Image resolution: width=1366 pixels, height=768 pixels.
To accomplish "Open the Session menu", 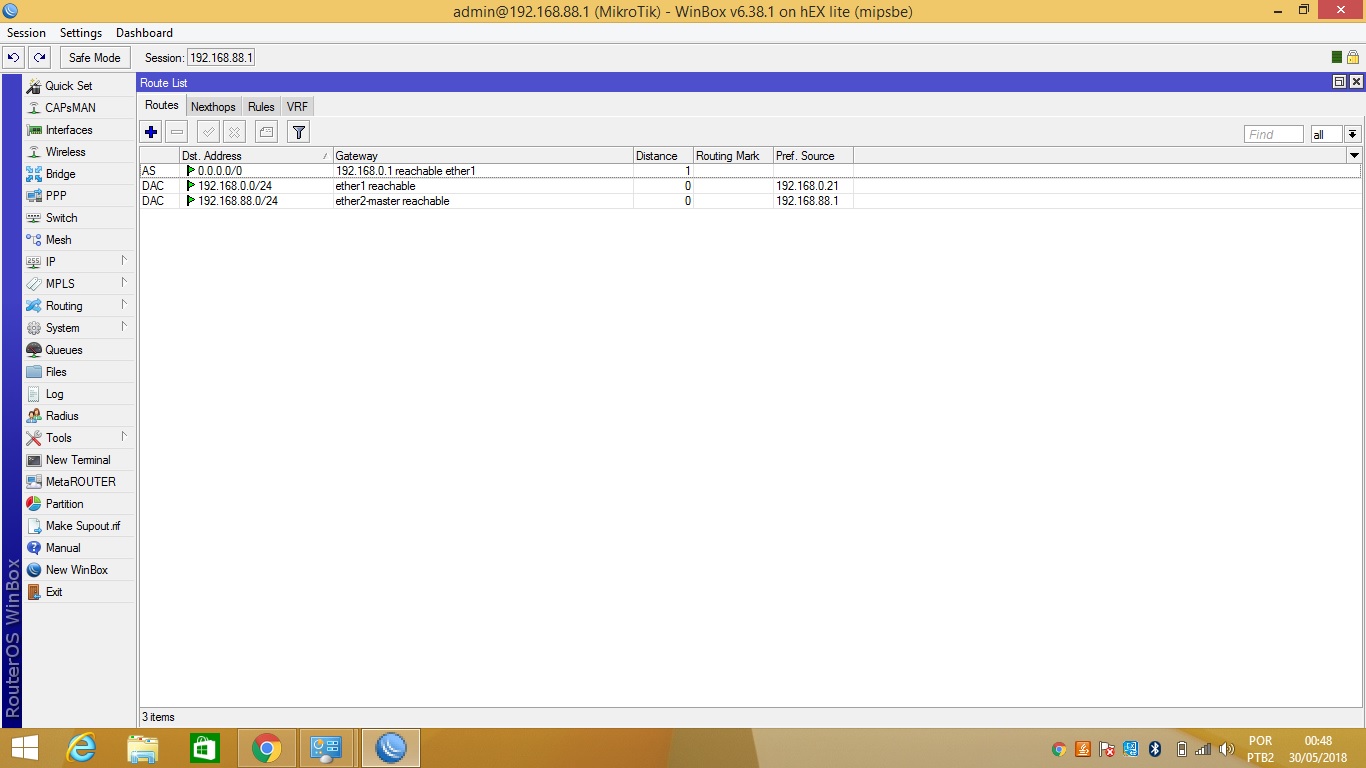I will pyautogui.click(x=27, y=33).
